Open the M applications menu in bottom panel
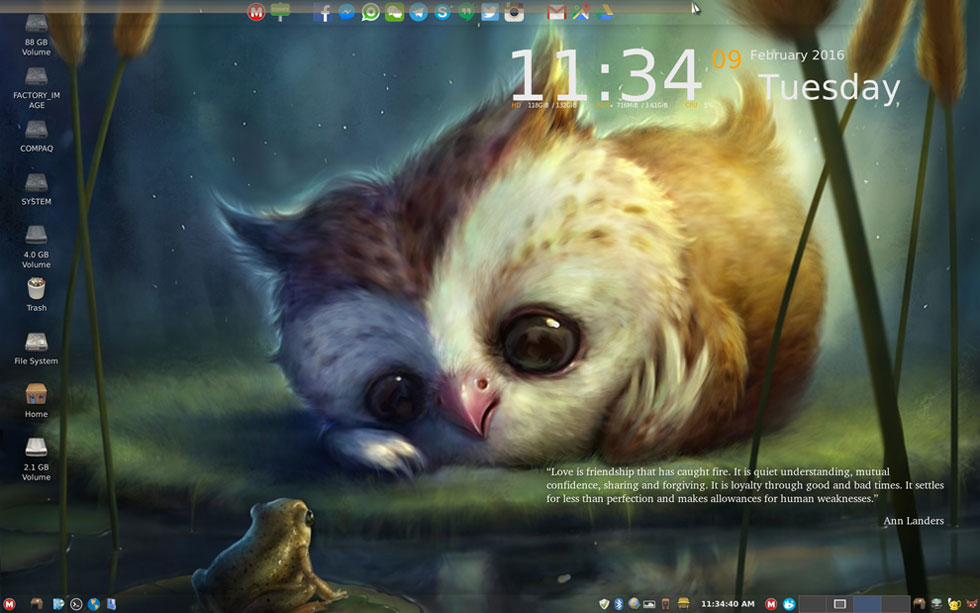This screenshot has width=980, height=613. click(9, 604)
